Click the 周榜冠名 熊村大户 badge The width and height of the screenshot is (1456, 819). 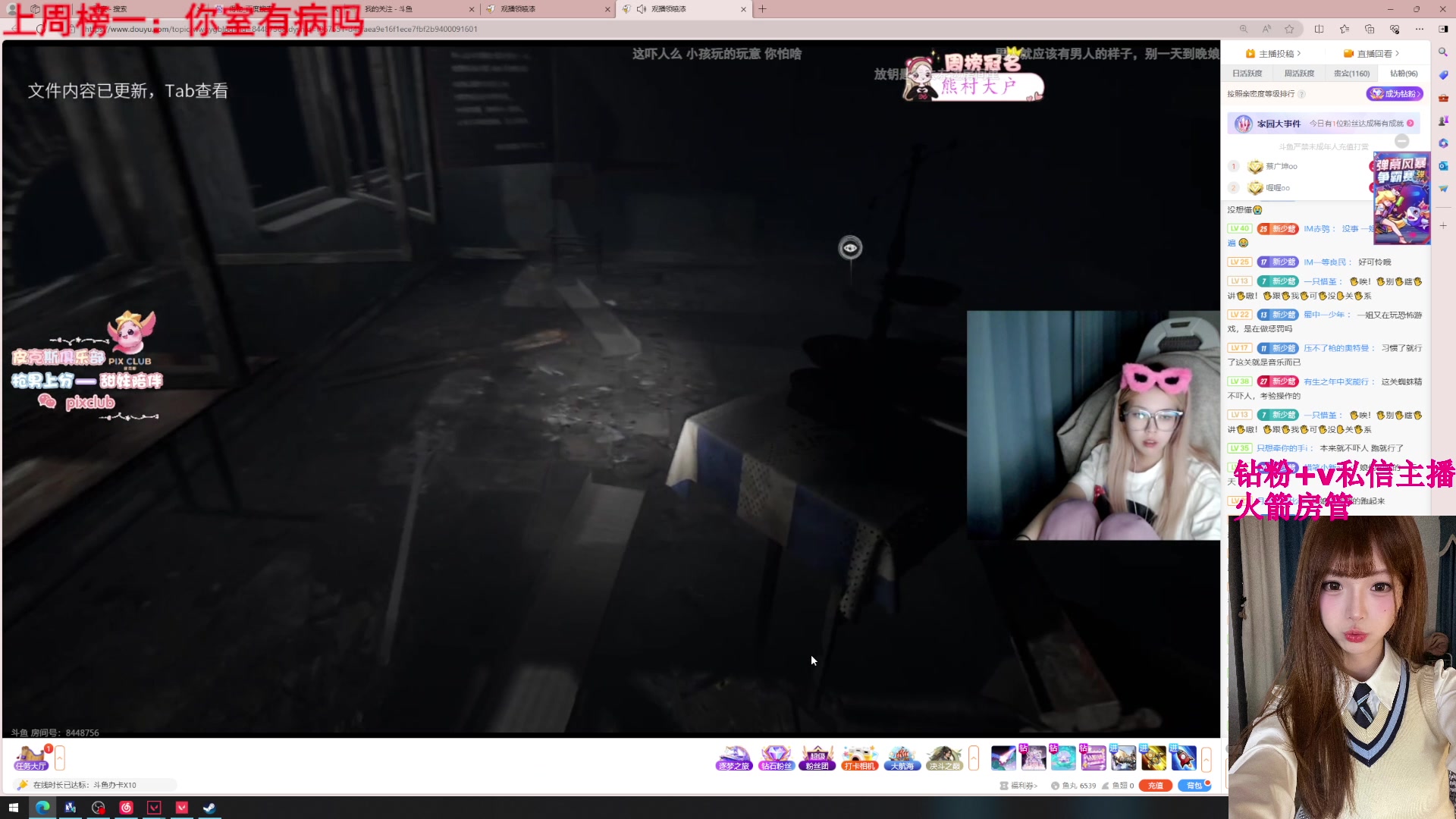click(x=974, y=76)
